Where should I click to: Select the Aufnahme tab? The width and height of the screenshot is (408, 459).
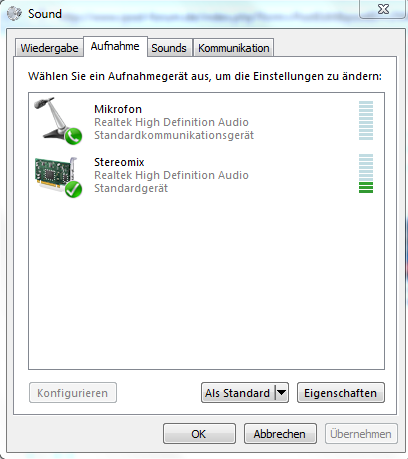(115, 46)
